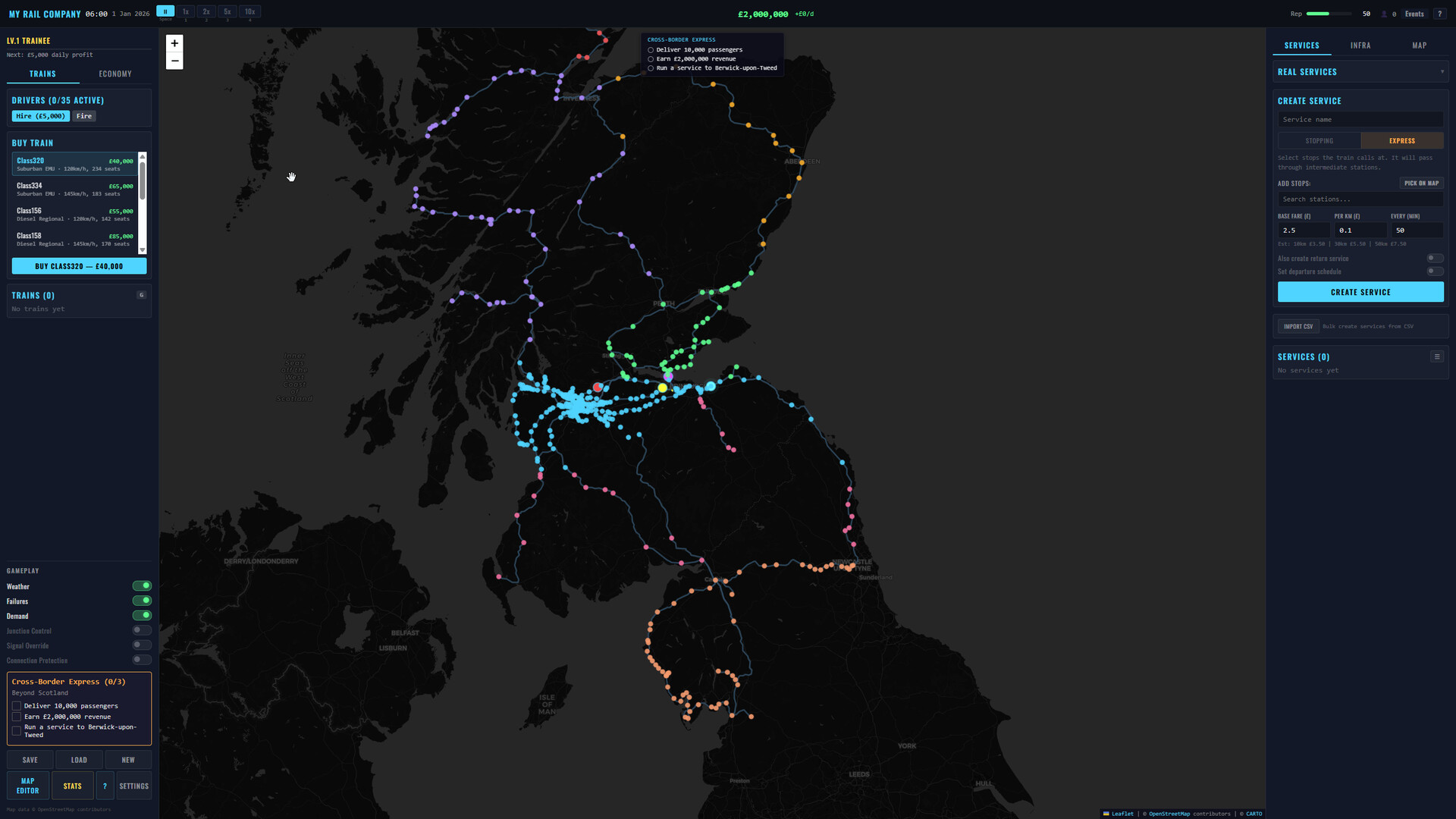The image size is (1456, 819).
Task: Click the reputation progress bar
Action: tap(1328, 14)
